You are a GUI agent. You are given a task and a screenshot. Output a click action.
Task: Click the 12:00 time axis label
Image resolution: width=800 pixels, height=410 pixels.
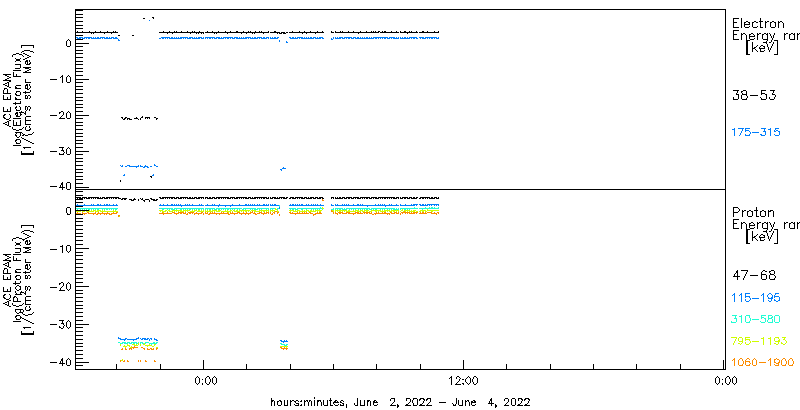[x=463, y=380]
